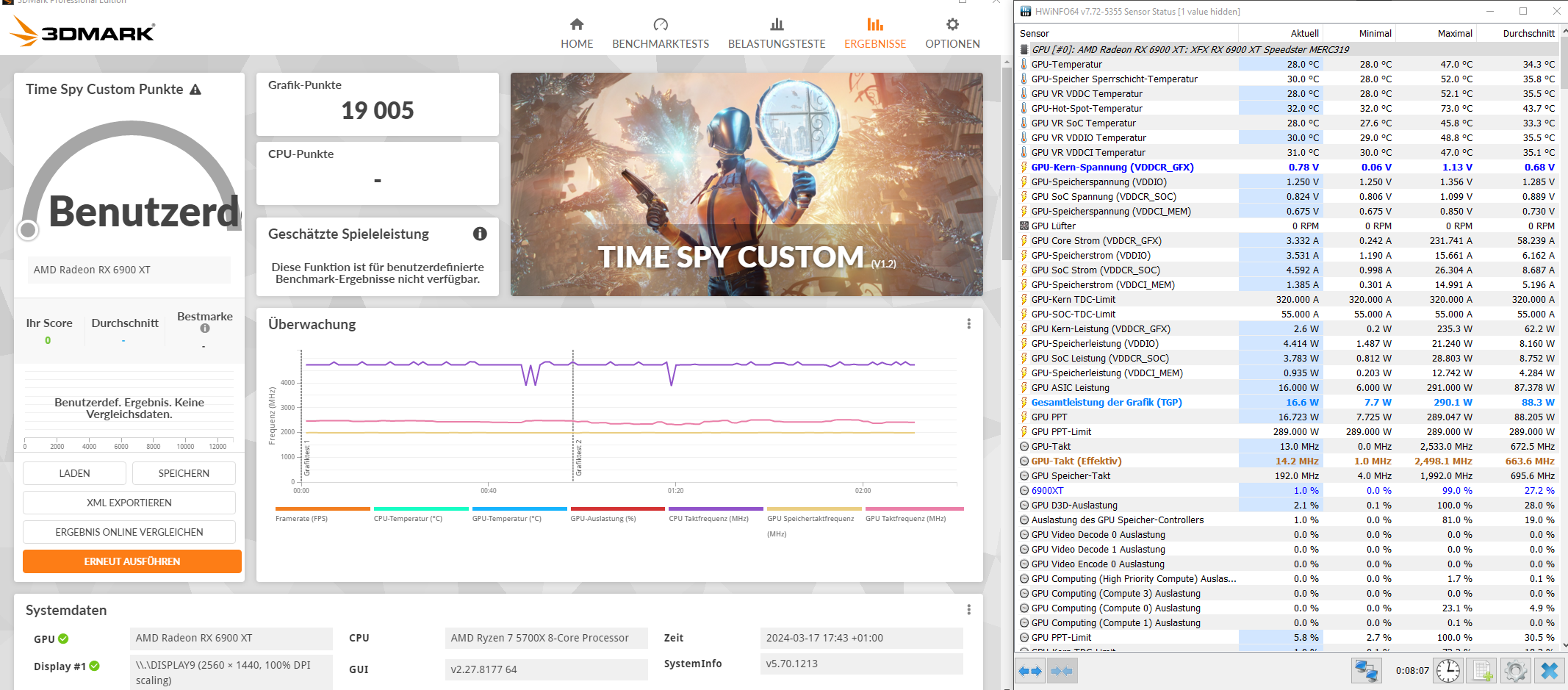Click the collapse columns arrows button in HWiNFO
The width and height of the screenshot is (1568, 690).
[x=1062, y=671]
